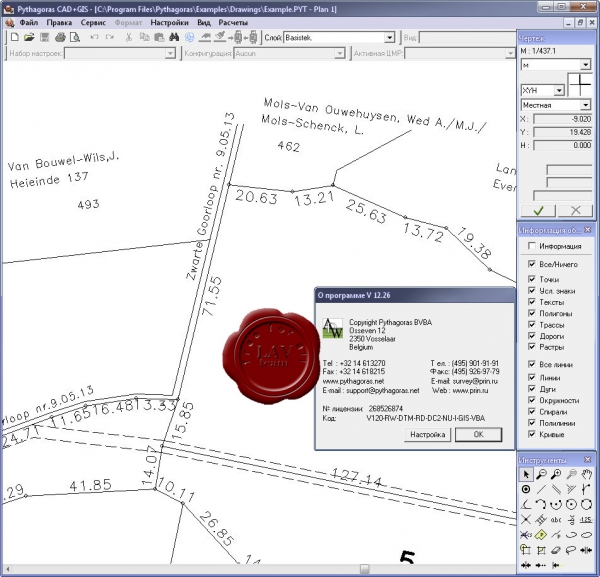Toggle the Тексты checkbox

532,302
